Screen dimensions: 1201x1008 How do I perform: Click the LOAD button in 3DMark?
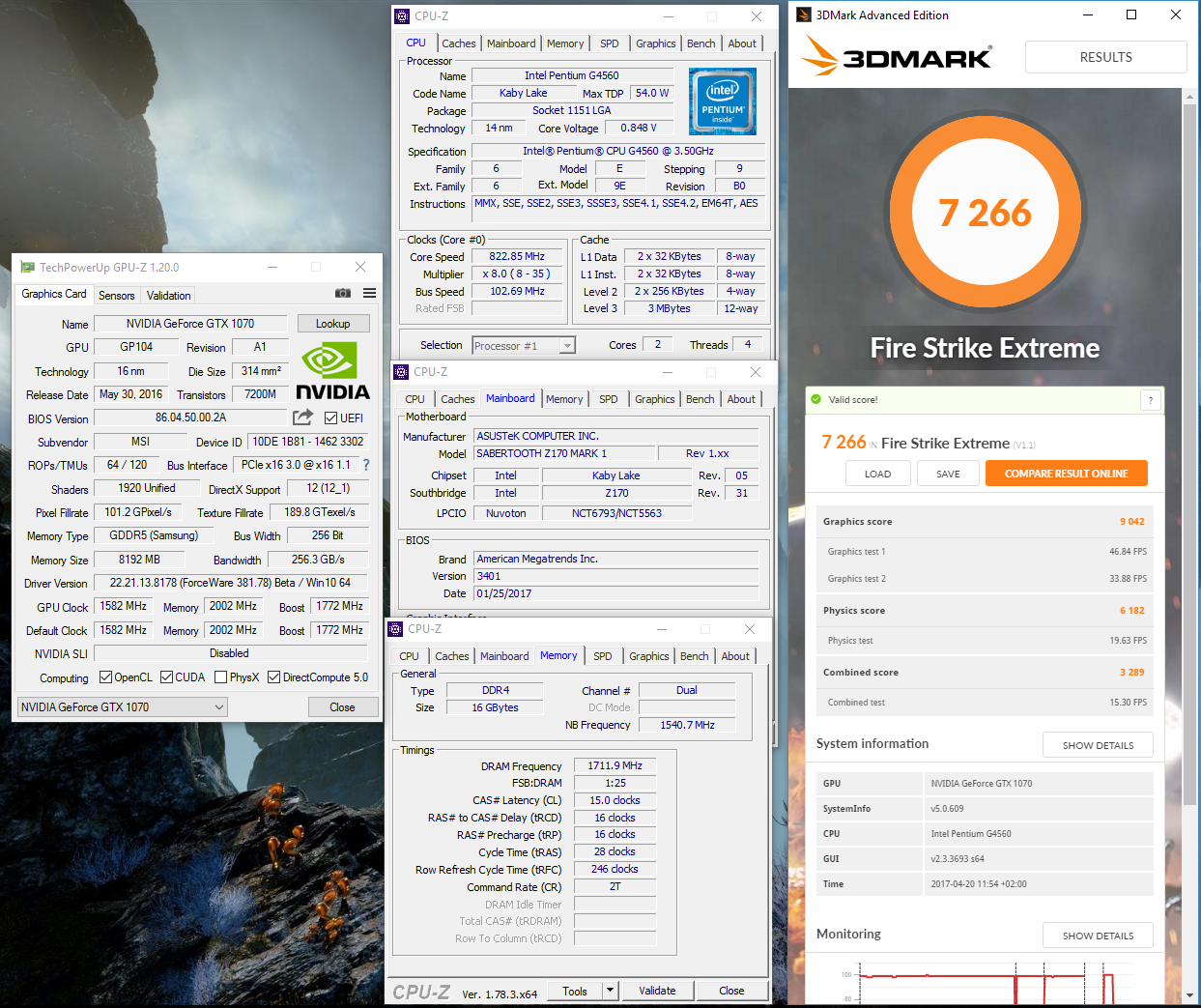point(877,474)
